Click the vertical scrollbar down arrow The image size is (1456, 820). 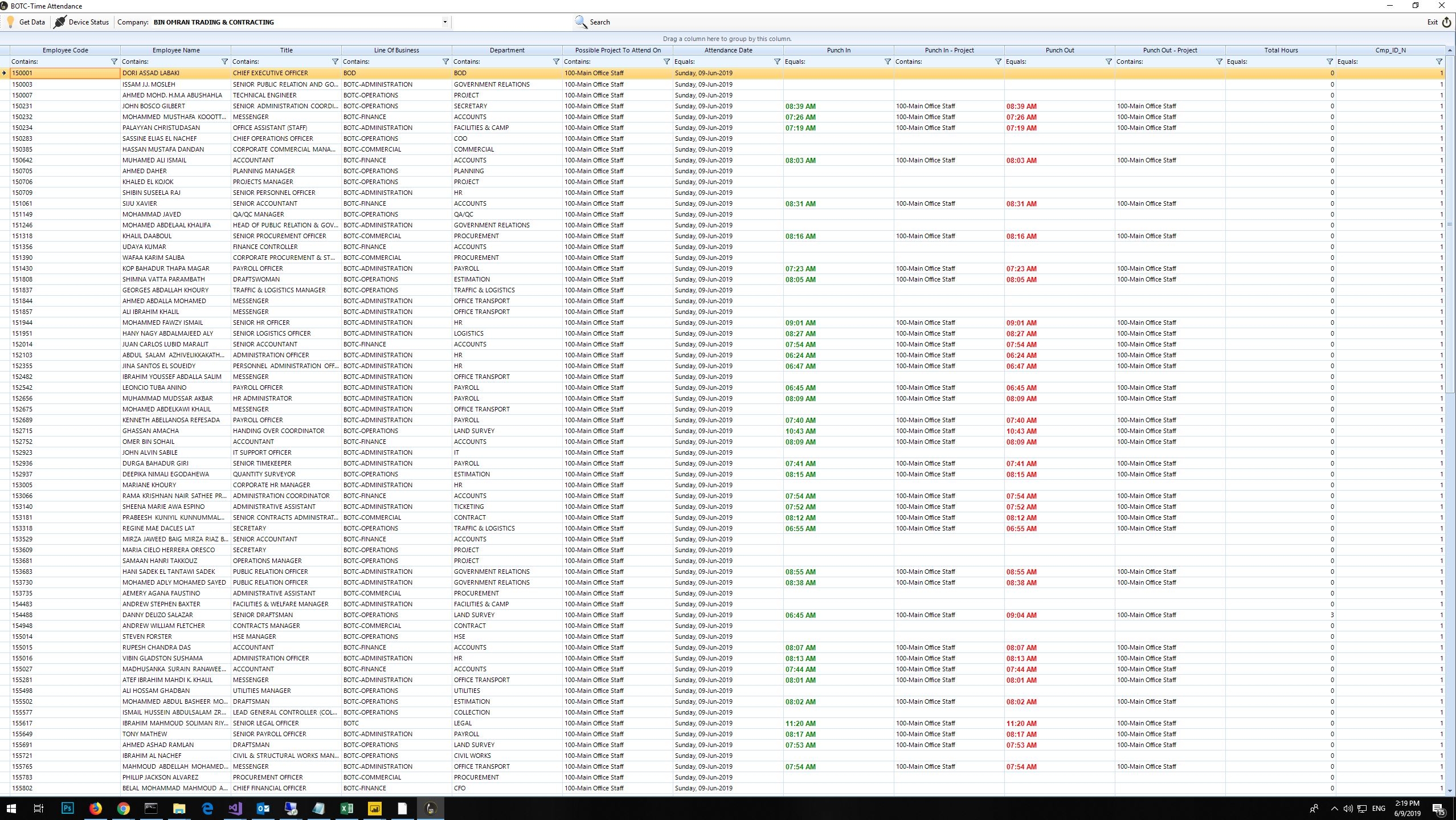click(x=1450, y=790)
